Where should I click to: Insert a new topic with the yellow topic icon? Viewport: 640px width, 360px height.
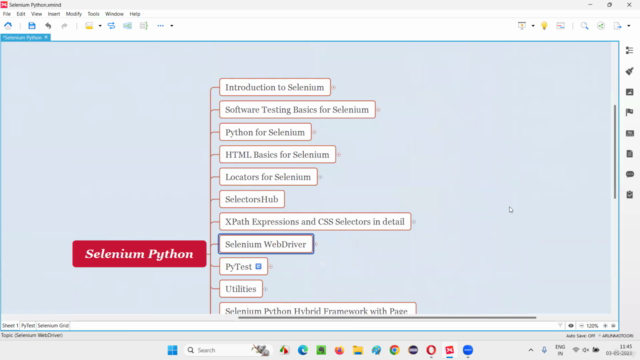point(89,26)
